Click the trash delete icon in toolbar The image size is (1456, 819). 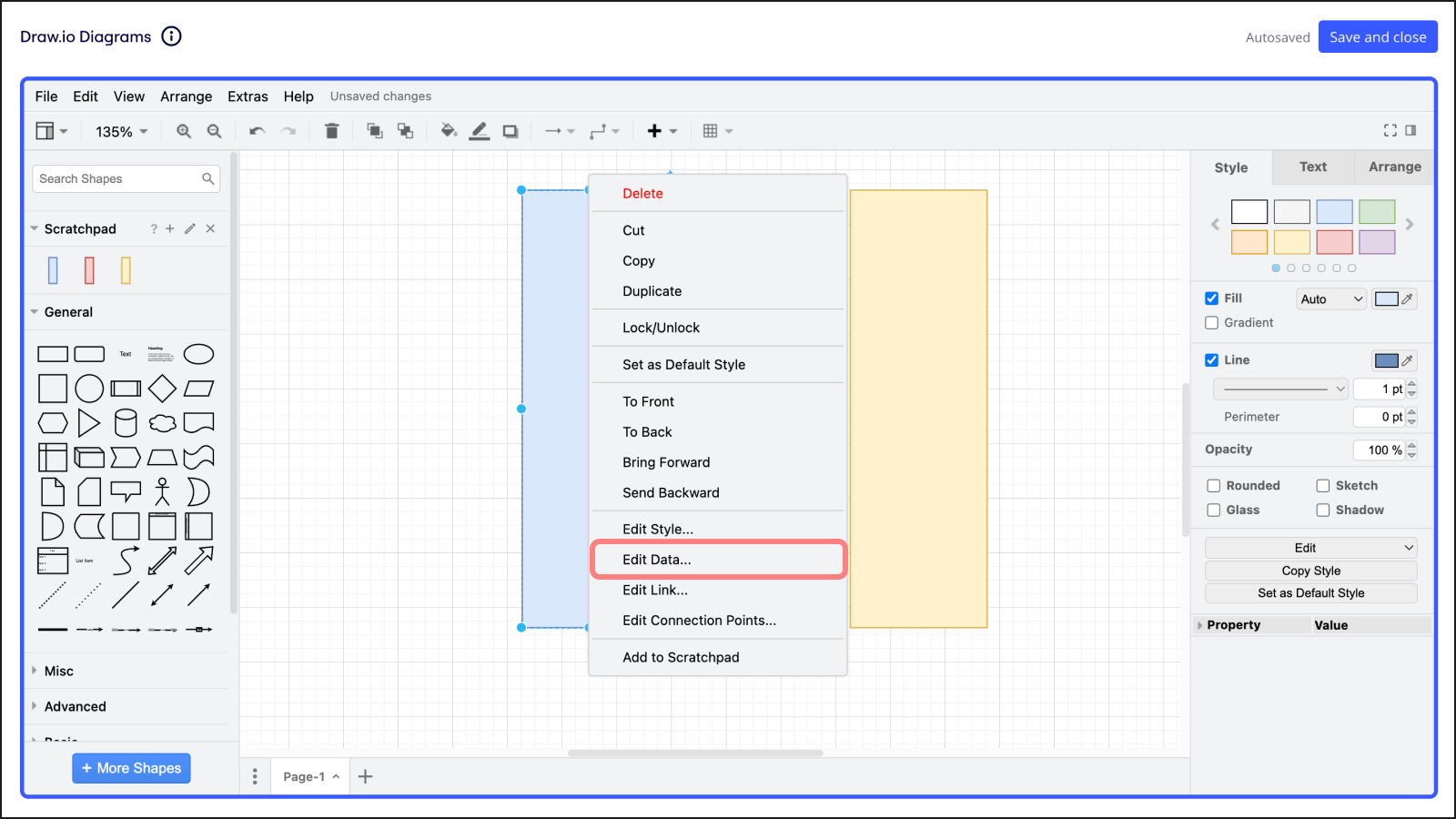331,131
